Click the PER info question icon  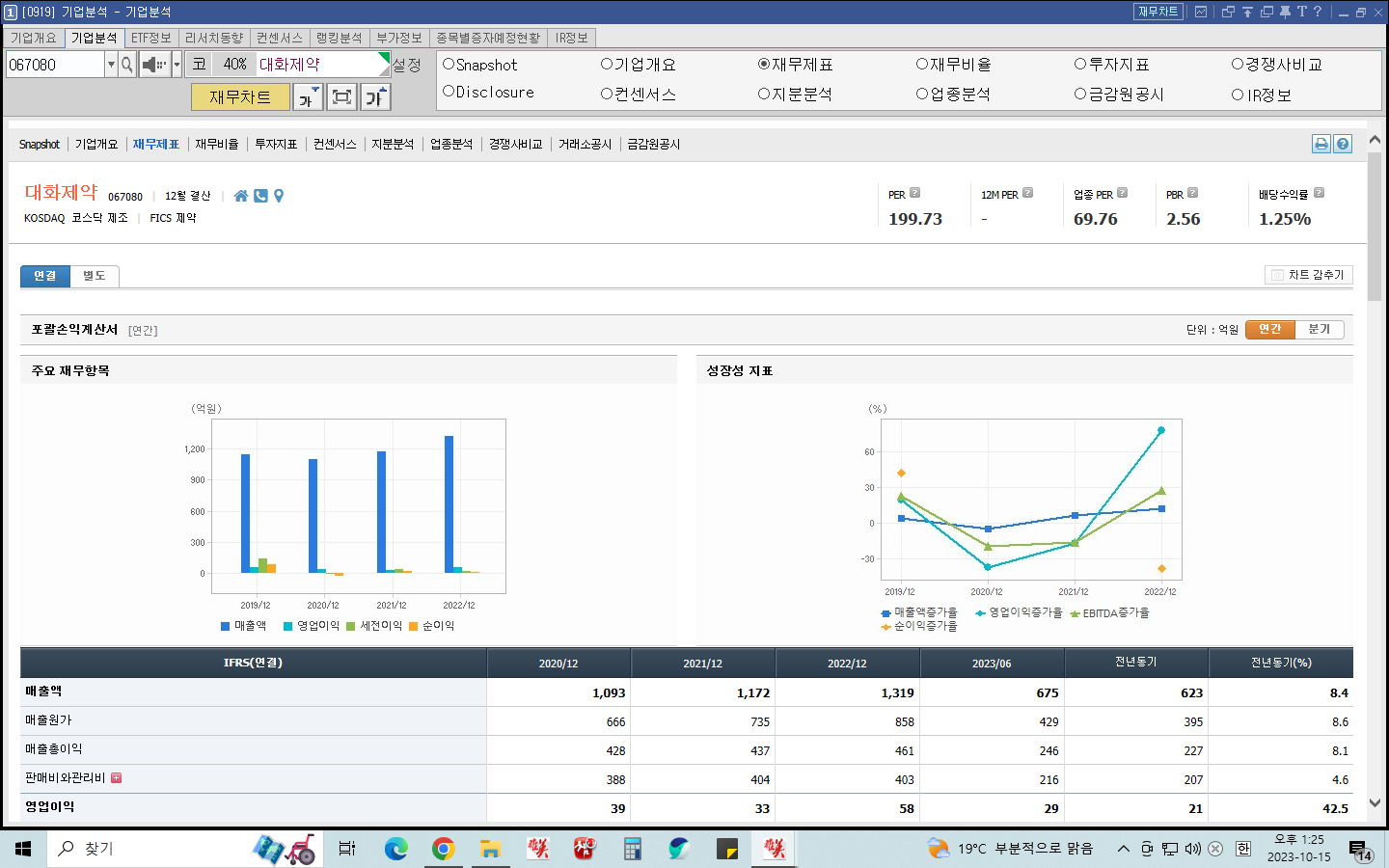915,193
